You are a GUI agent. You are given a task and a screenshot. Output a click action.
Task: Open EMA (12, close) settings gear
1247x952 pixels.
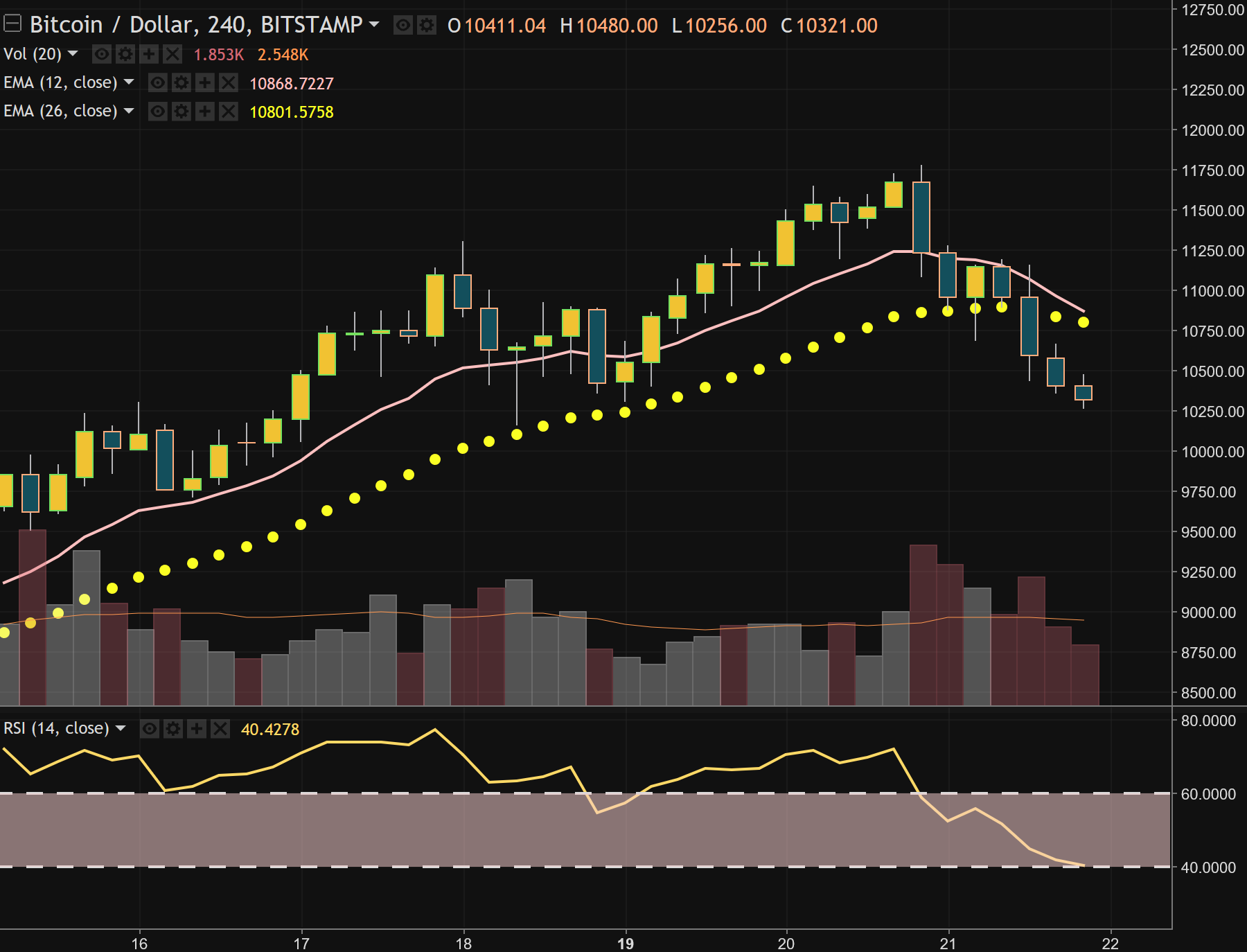pos(182,83)
